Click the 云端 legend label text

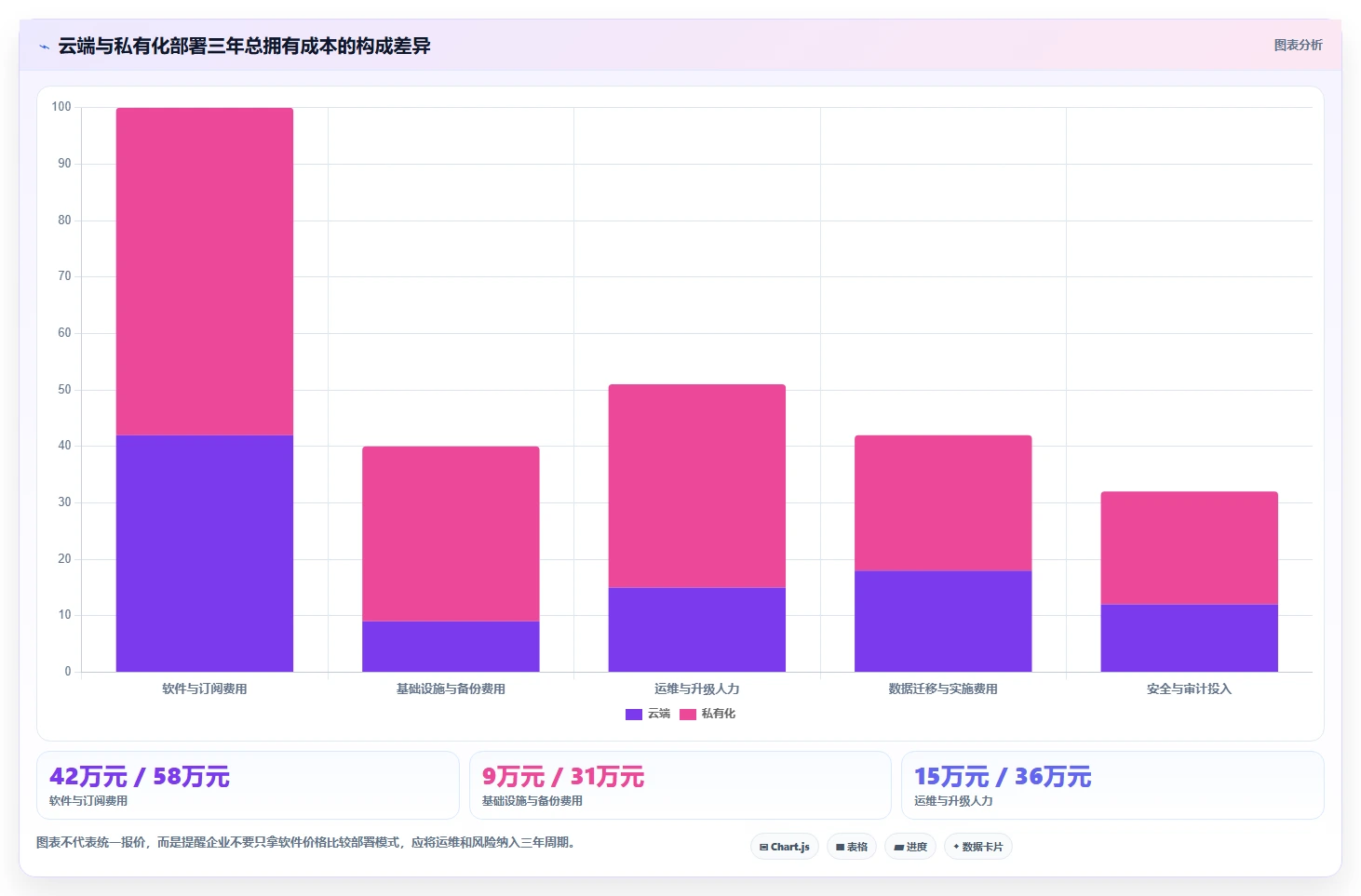pos(659,714)
